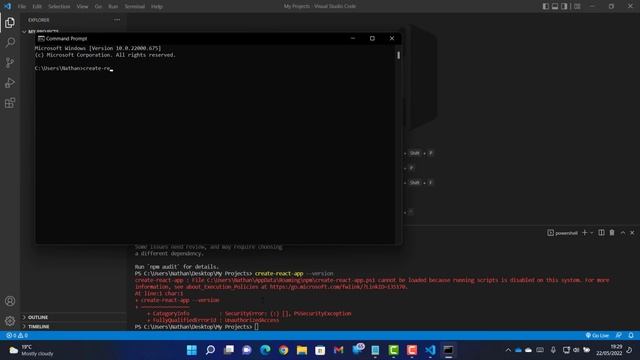Launch Google Chrome from the taskbar
The height and width of the screenshot is (360, 640).
284,350
